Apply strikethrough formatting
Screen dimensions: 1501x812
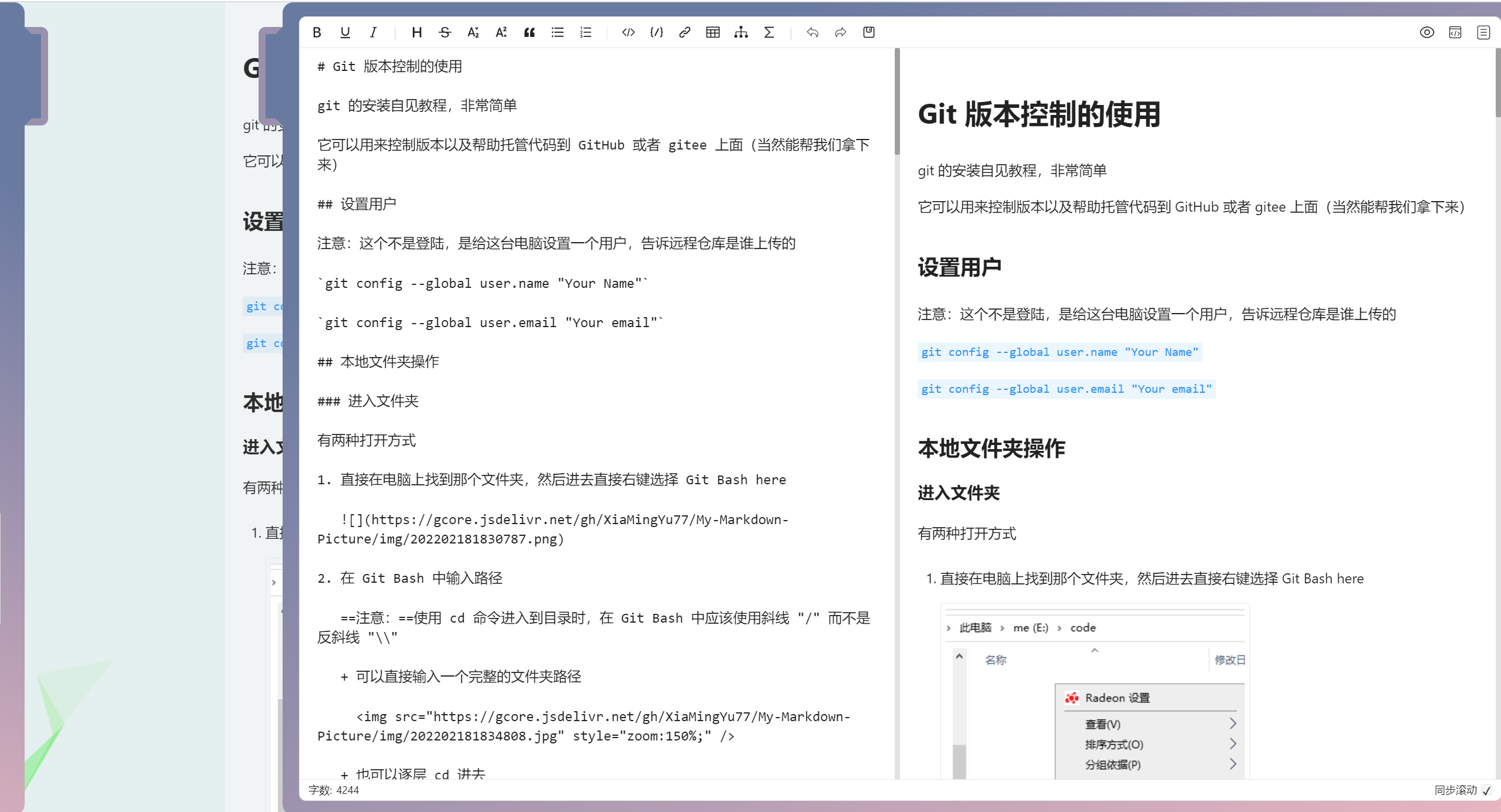(x=445, y=32)
